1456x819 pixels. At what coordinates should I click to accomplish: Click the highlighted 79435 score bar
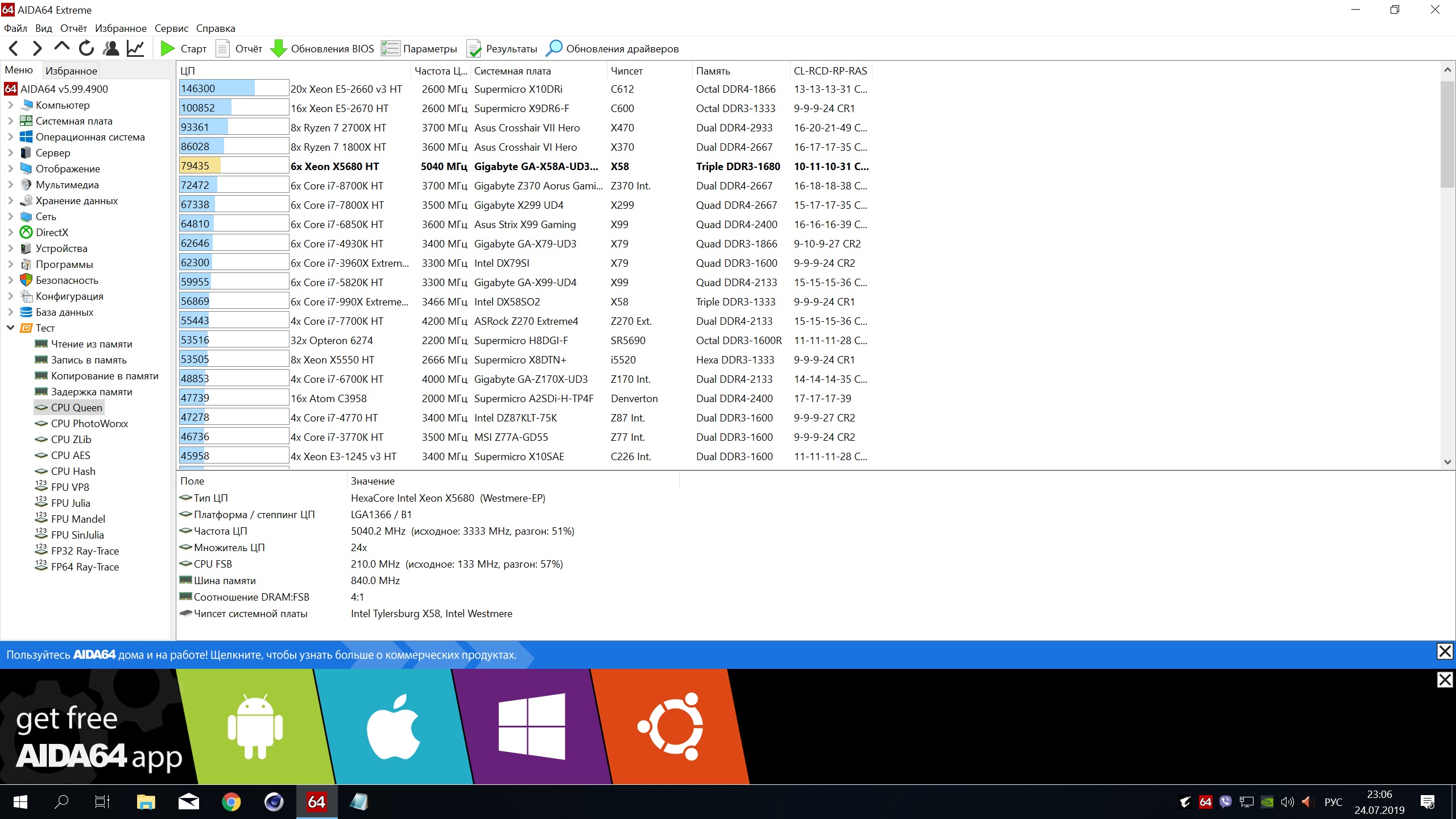(x=233, y=166)
